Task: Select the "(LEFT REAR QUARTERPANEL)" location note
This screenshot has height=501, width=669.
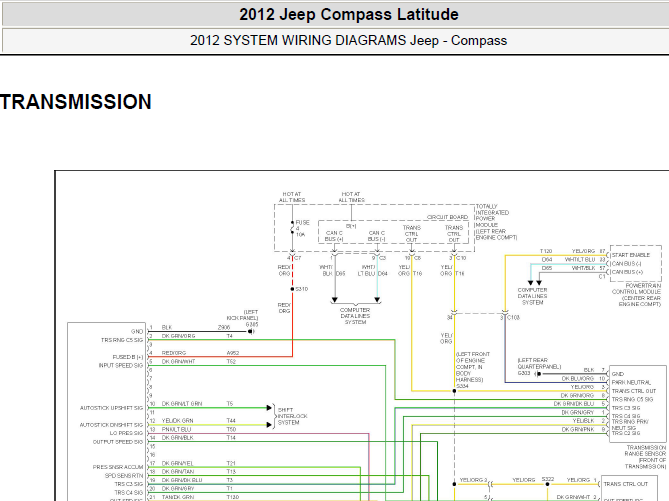Action: pos(539,364)
